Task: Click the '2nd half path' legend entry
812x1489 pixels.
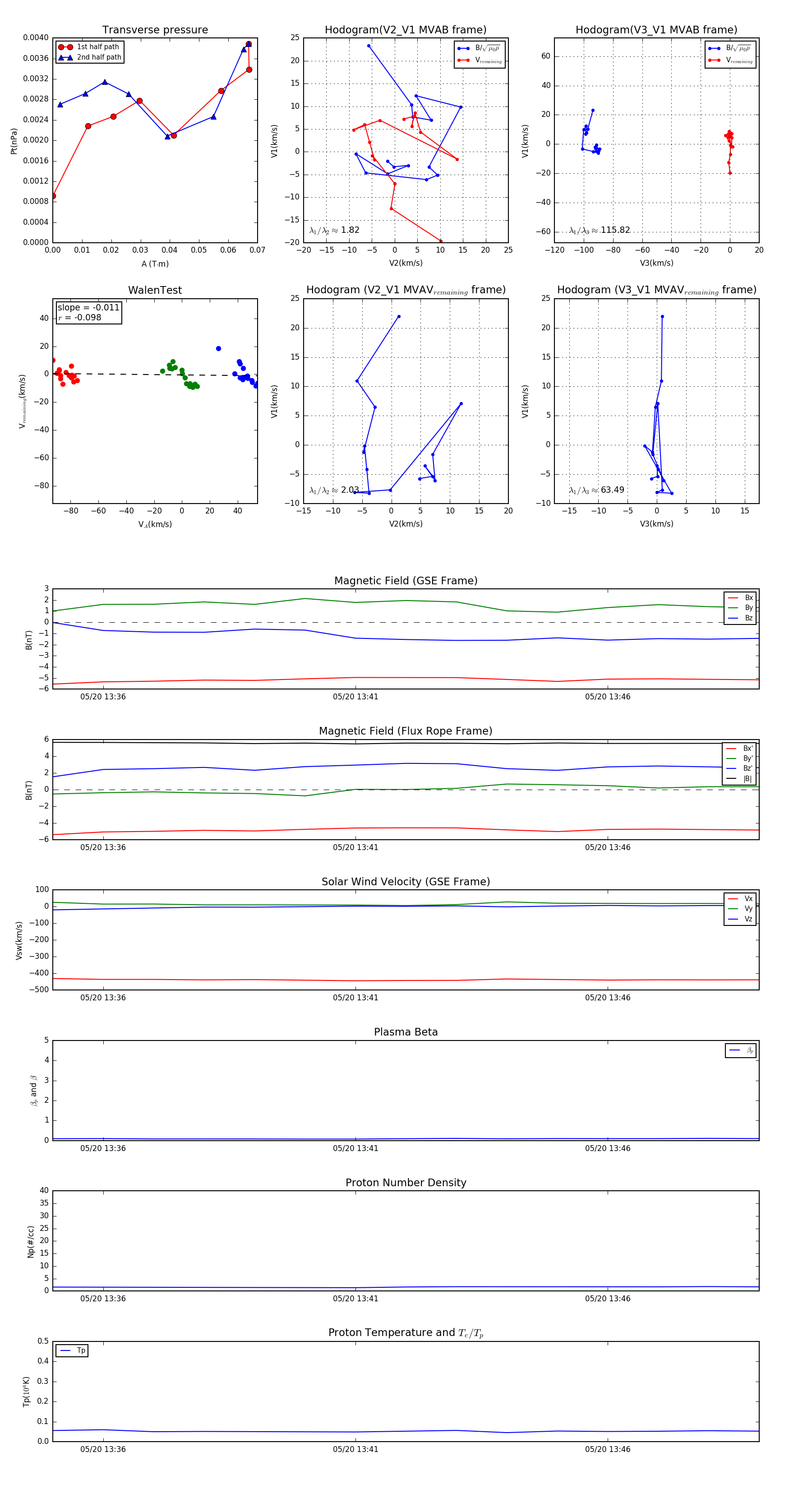Action: [90, 57]
